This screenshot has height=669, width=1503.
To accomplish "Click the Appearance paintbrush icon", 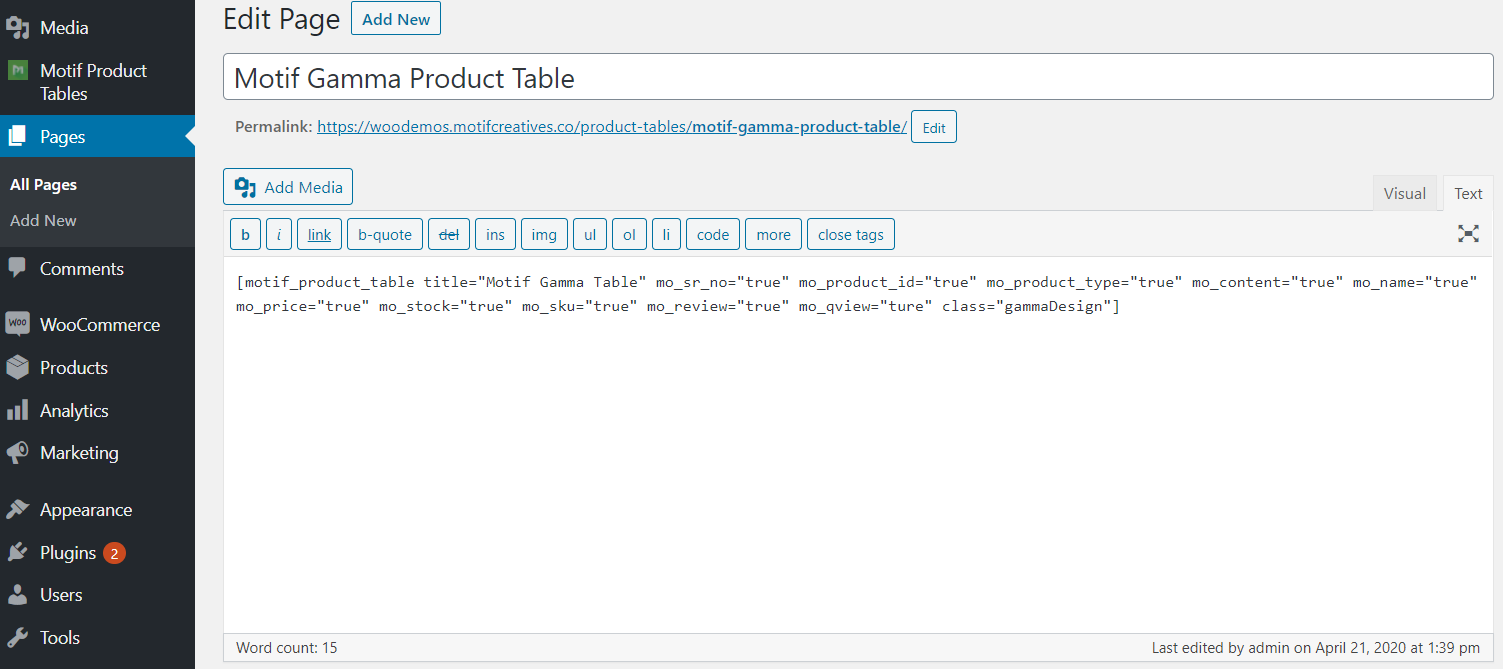I will [x=18, y=509].
